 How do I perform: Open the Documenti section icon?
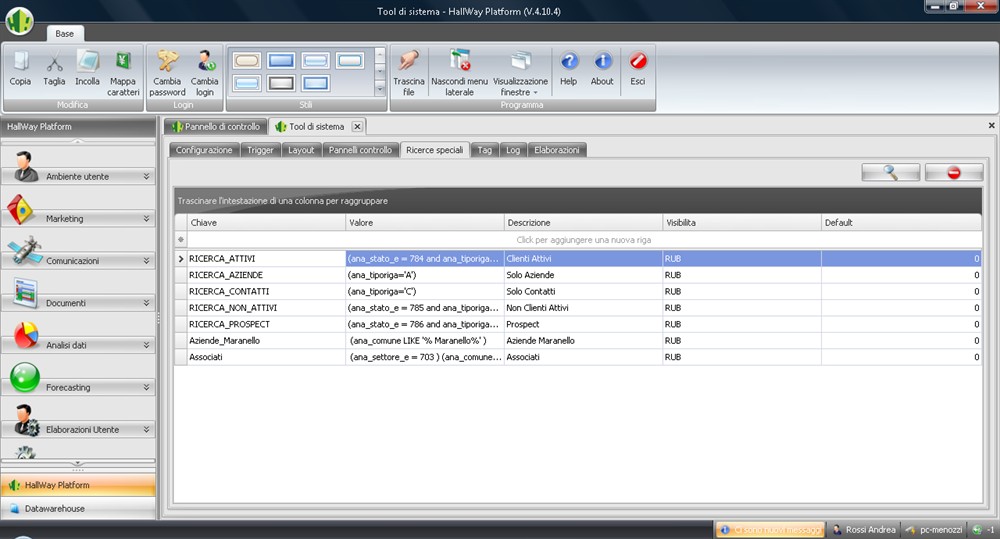(x=26, y=293)
